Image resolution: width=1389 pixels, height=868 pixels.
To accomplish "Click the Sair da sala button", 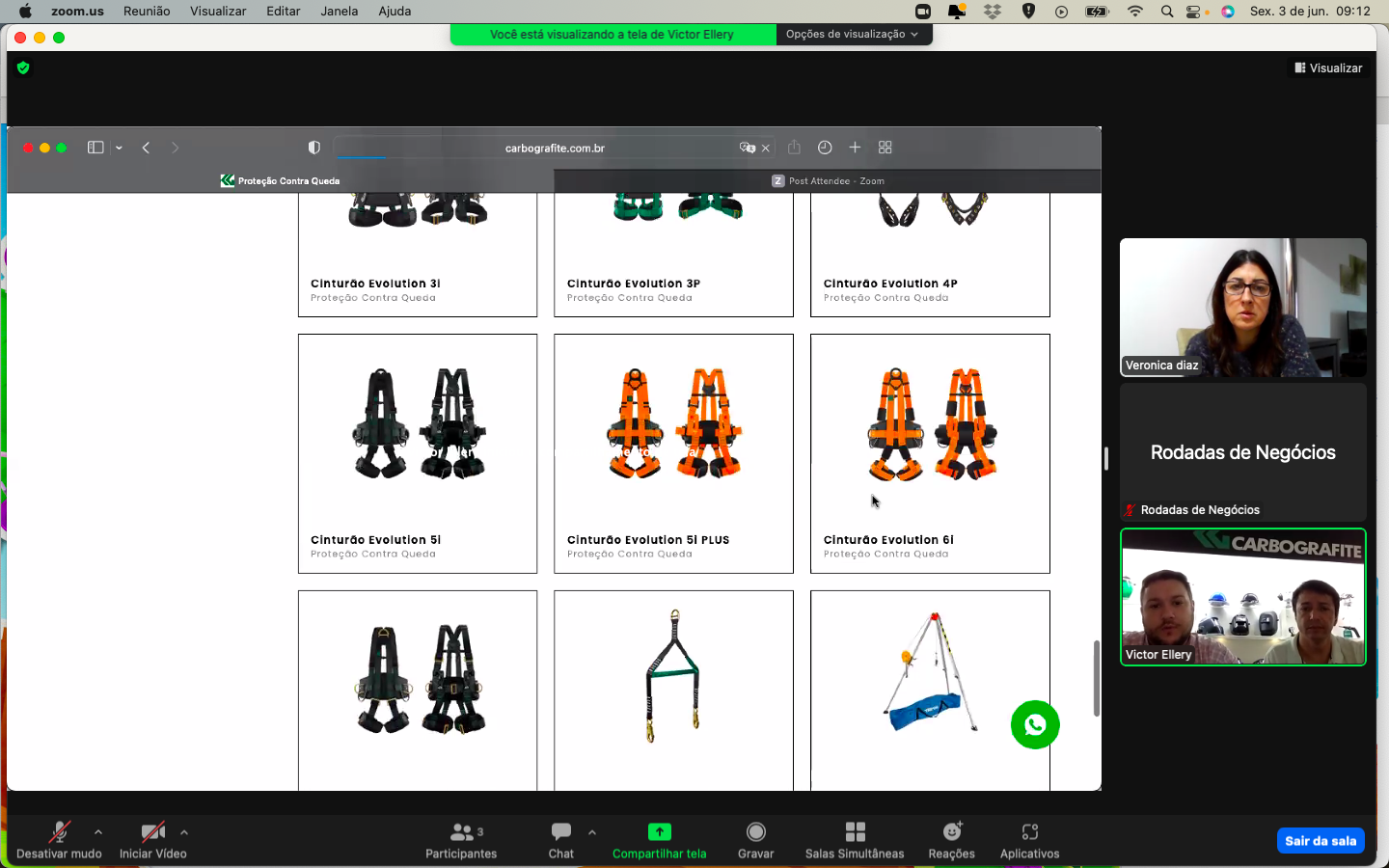I will pyautogui.click(x=1320, y=841).
